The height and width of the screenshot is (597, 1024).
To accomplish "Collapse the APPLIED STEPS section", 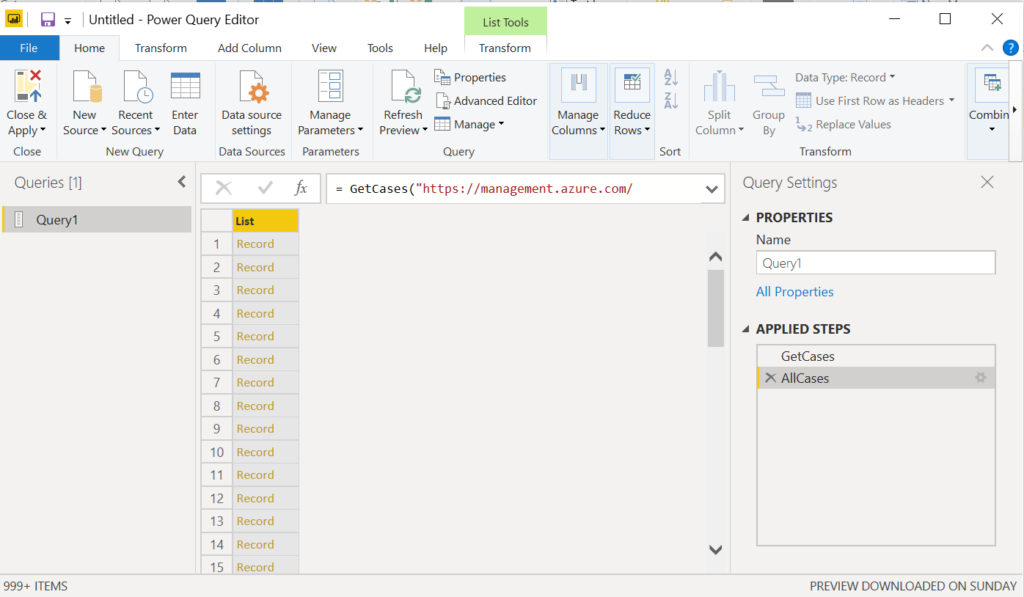I will [x=746, y=329].
